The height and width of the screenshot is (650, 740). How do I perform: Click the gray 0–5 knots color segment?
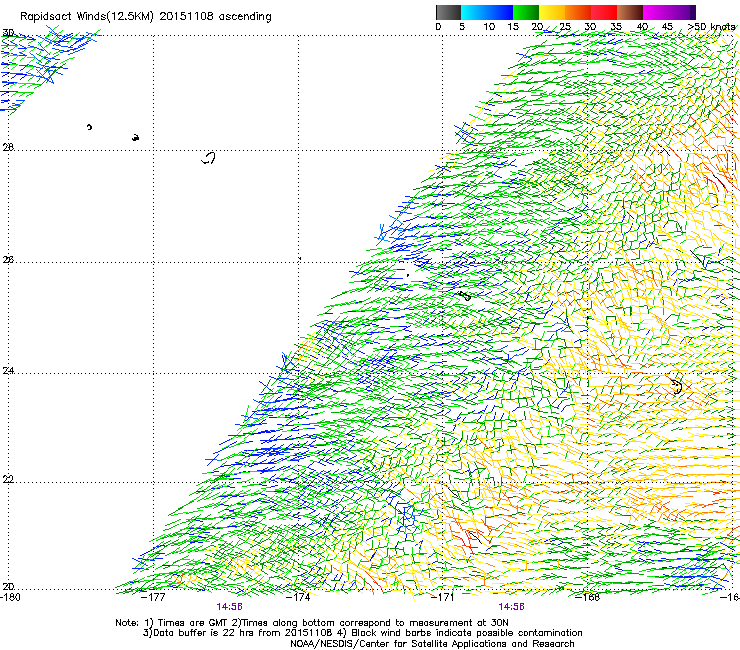[448, 12]
